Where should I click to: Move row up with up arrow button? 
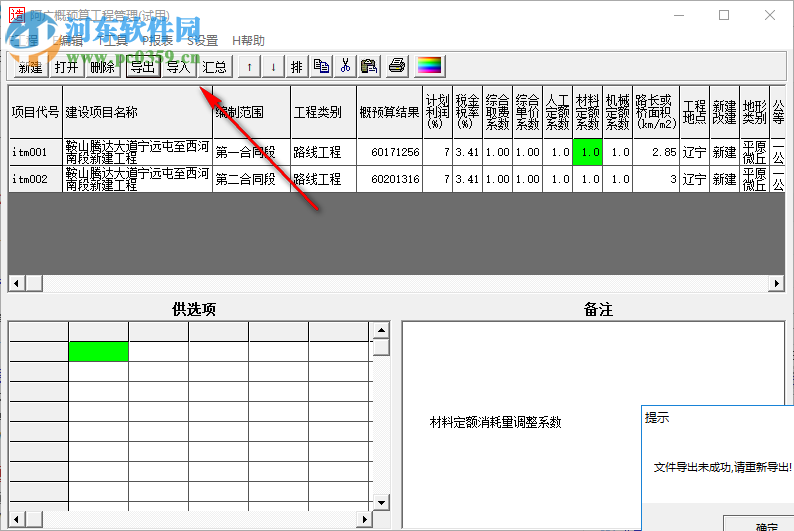tap(250, 66)
